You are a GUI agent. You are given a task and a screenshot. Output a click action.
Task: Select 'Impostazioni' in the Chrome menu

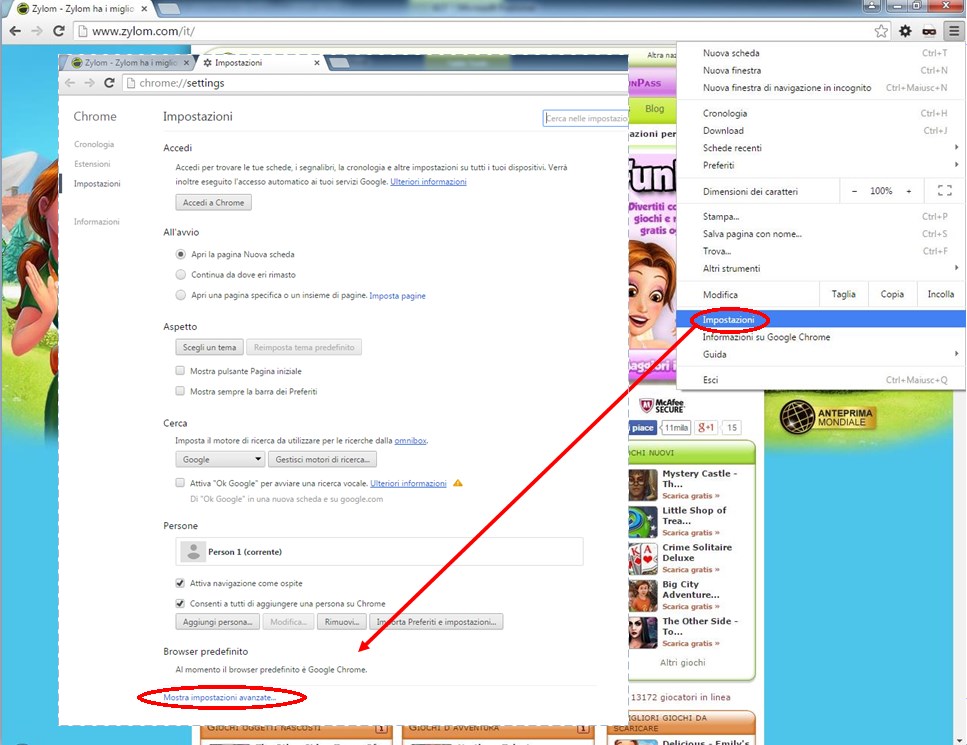pos(728,320)
